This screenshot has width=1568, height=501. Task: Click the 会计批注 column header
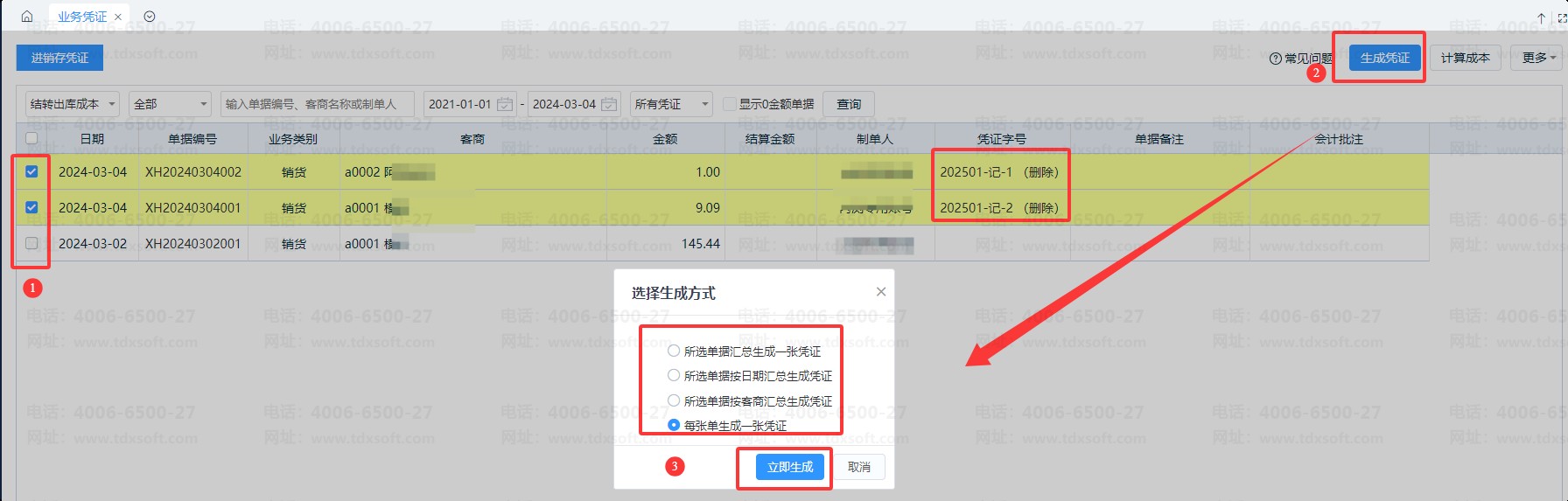[x=1339, y=139]
